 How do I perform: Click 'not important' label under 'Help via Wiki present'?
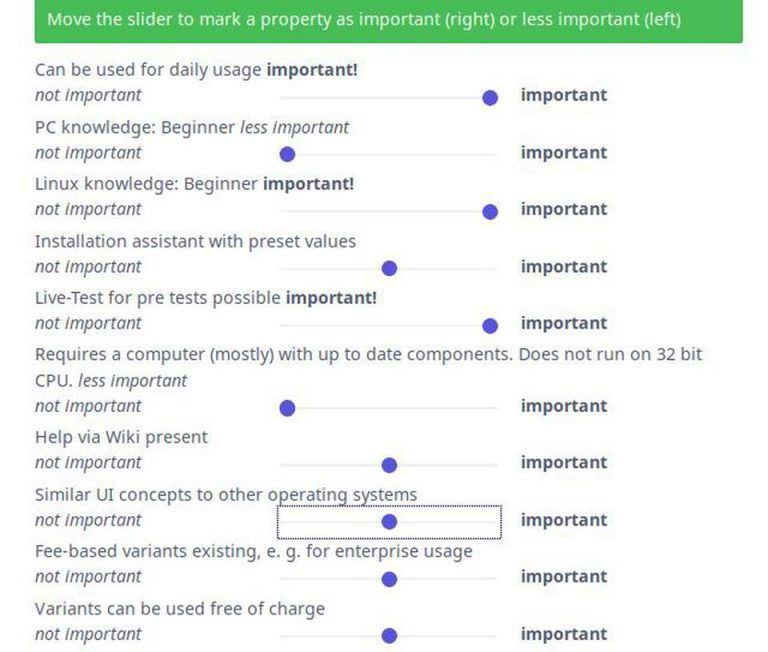pyautogui.click(x=88, y=463)
